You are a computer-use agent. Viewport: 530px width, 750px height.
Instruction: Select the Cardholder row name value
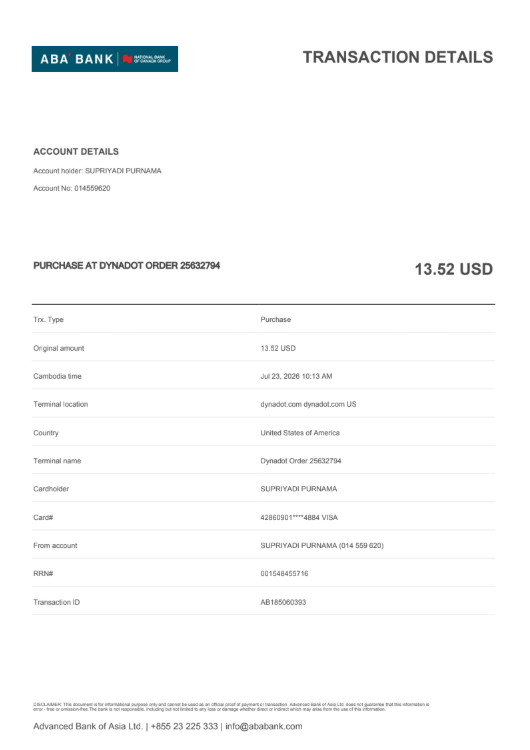(x=298, y=489)
